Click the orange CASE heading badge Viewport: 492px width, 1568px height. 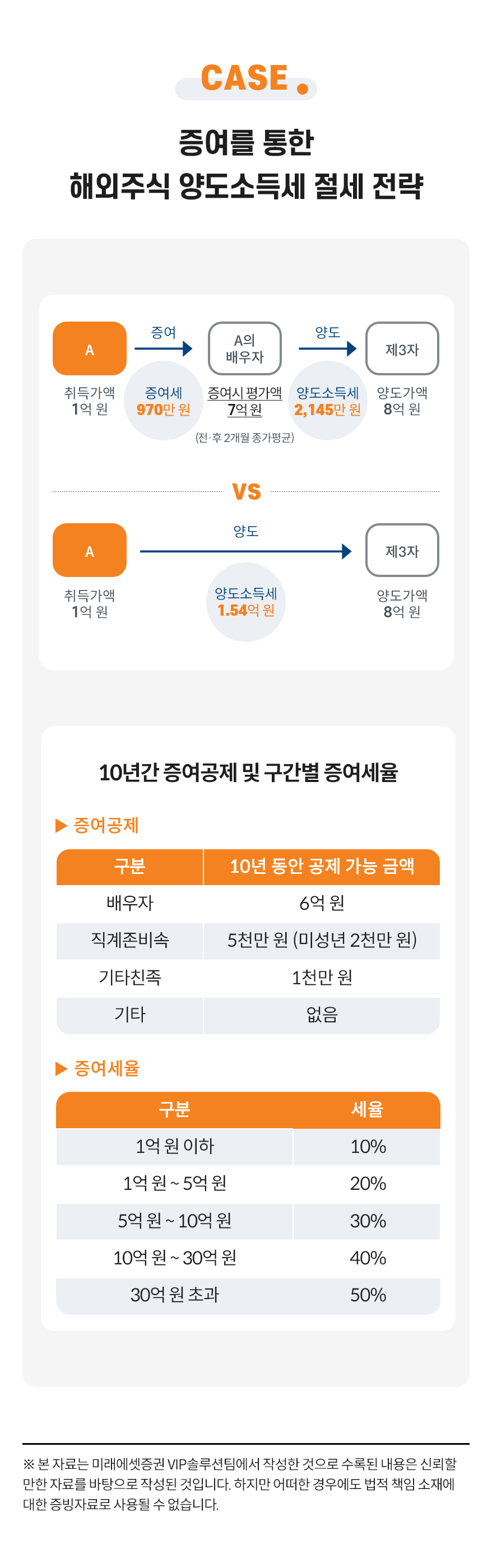pos(246,80)
